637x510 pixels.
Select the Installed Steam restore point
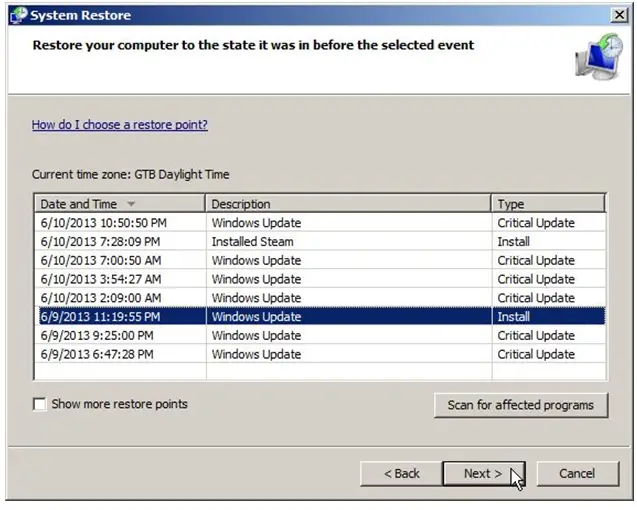coord(320,241)
